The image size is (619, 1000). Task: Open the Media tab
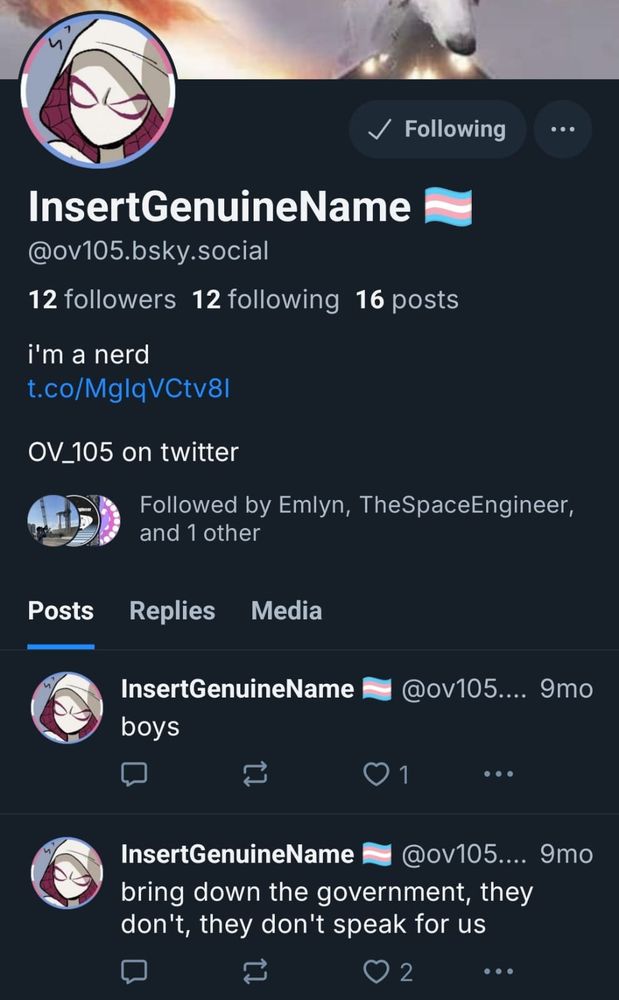(x=286, y=611)
